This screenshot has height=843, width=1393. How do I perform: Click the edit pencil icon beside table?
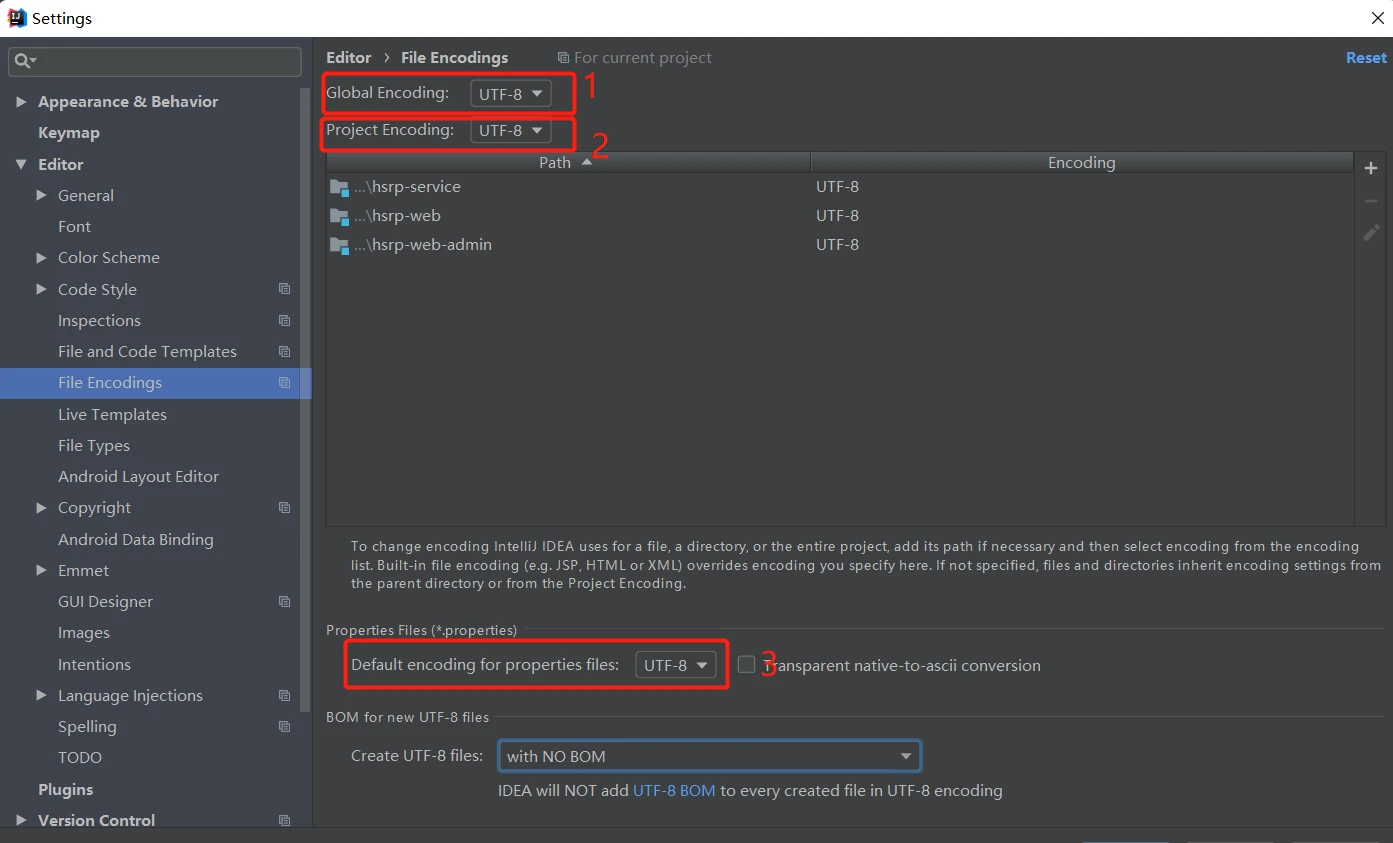(x=1371, y=233)
